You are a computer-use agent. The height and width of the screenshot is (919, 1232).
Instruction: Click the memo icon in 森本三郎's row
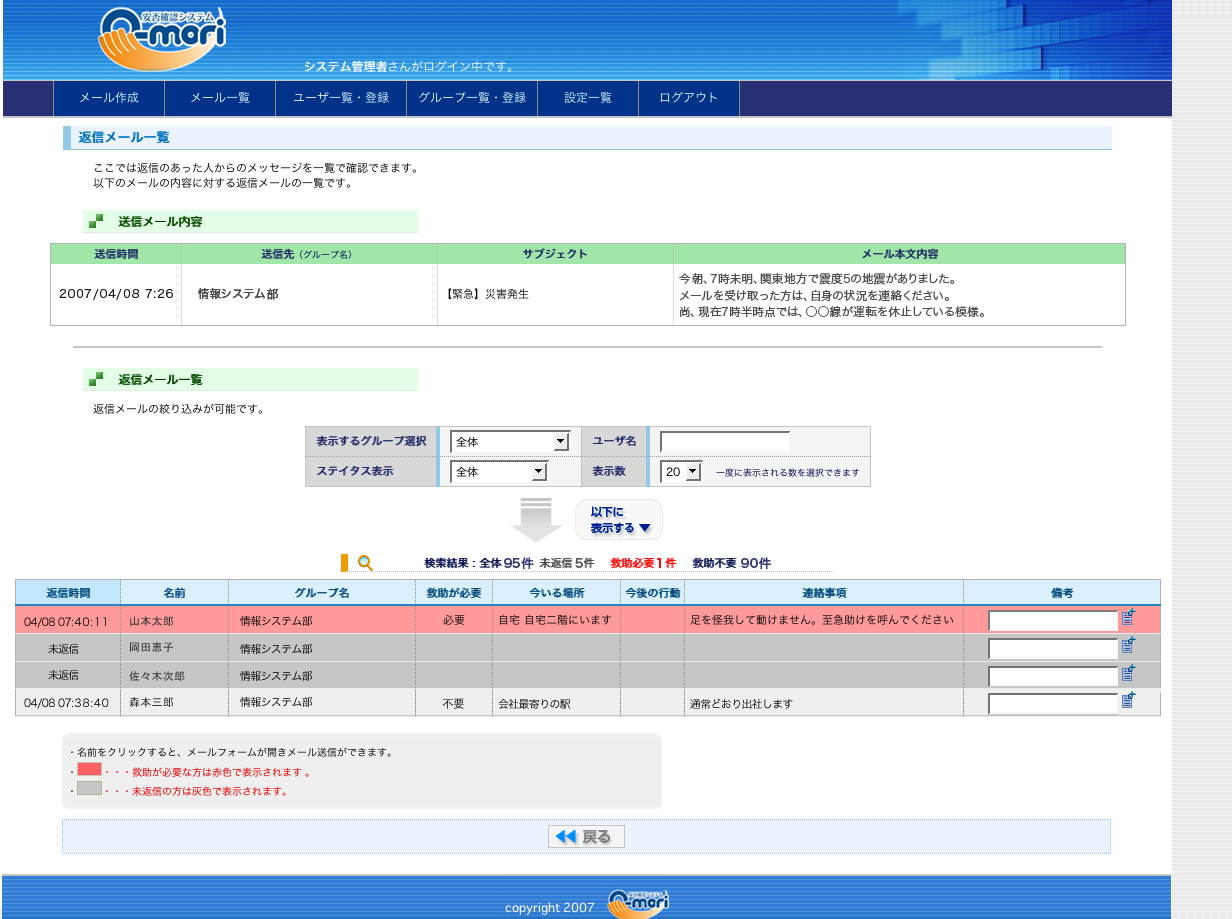pyautogui.click(x=1128, y=701)
